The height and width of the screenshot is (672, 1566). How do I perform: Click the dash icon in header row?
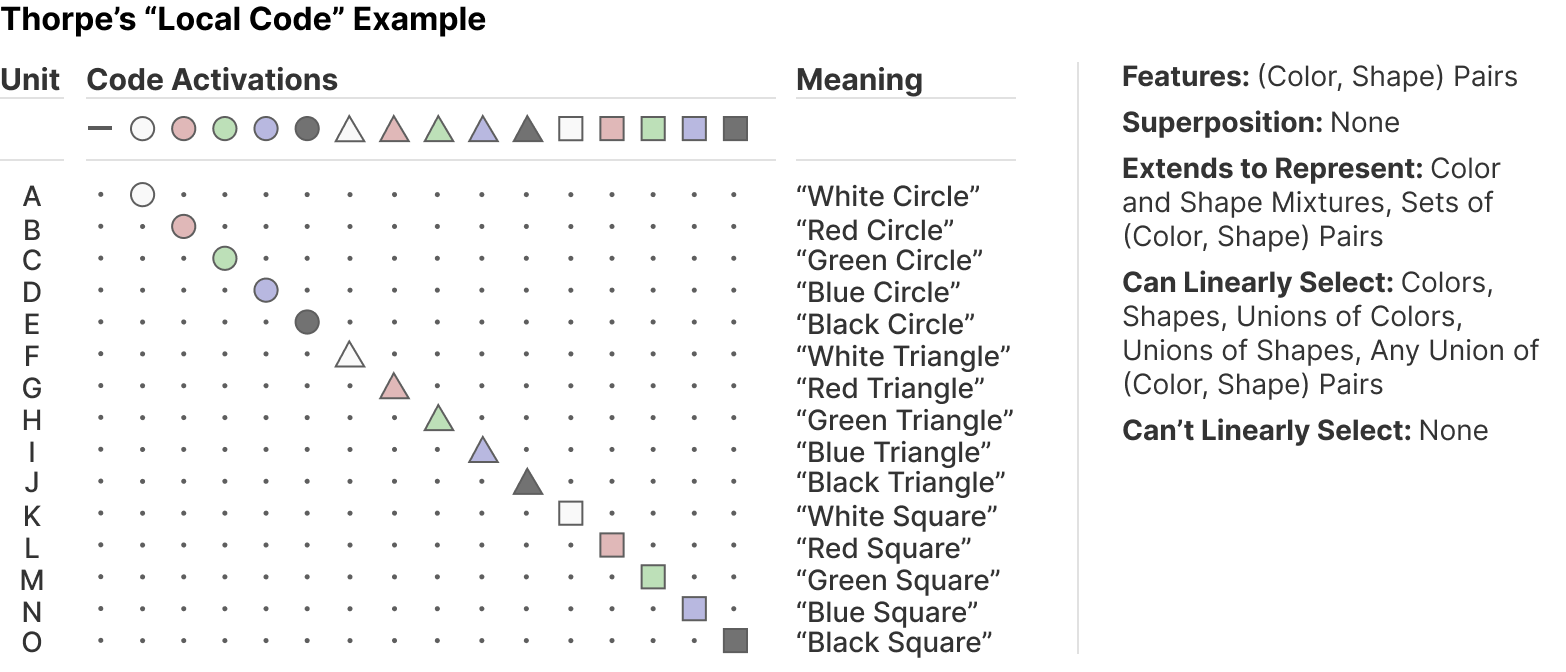pyautogui.click(x=100, y=128)
